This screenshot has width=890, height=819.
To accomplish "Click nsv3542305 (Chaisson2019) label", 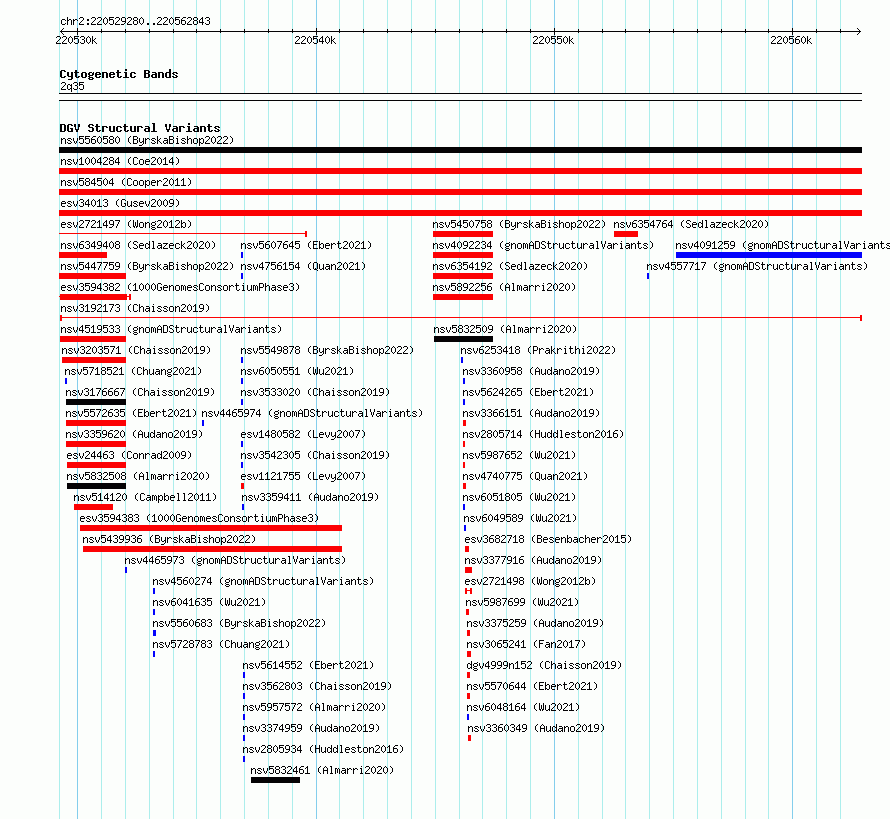I will pyautogui.click(x=315, y=455).
